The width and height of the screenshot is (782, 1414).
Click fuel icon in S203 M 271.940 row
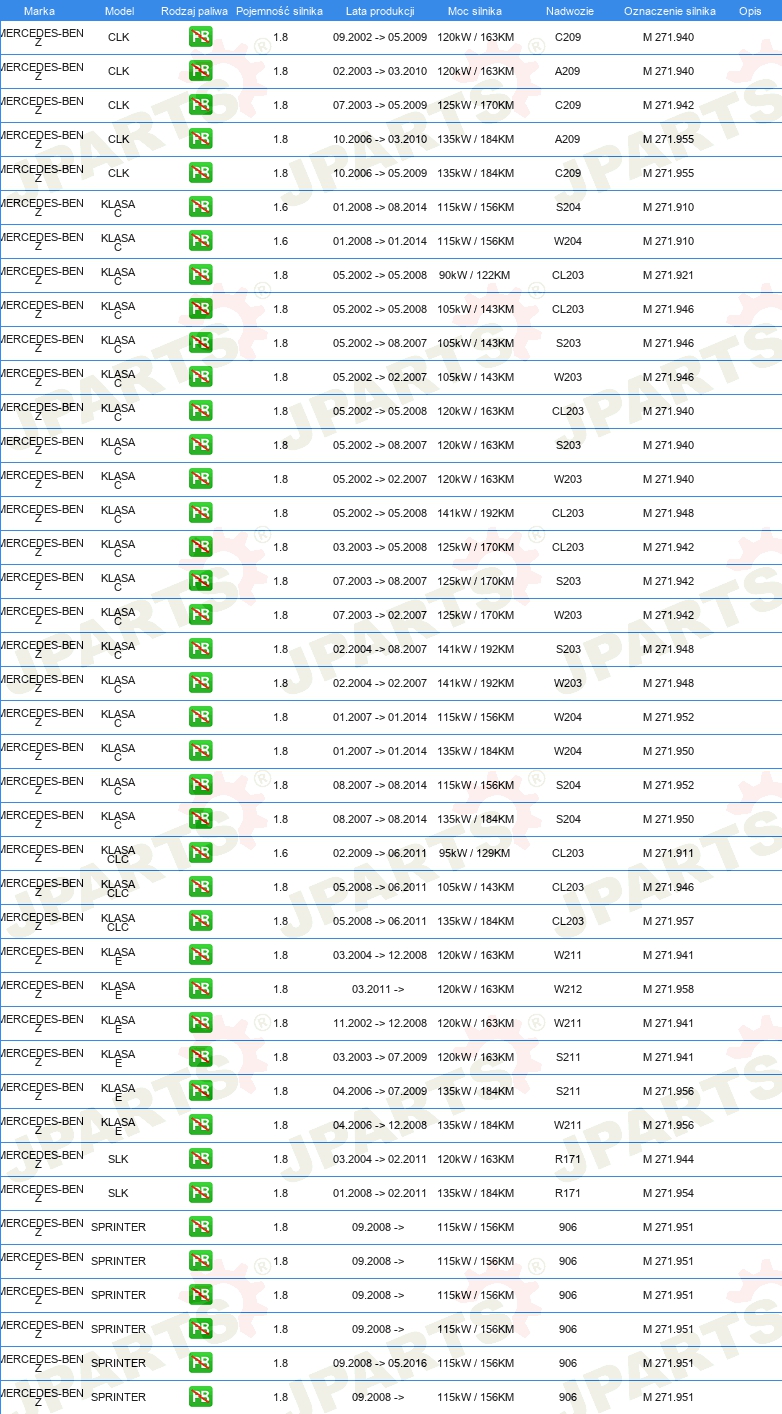[200, 445]
